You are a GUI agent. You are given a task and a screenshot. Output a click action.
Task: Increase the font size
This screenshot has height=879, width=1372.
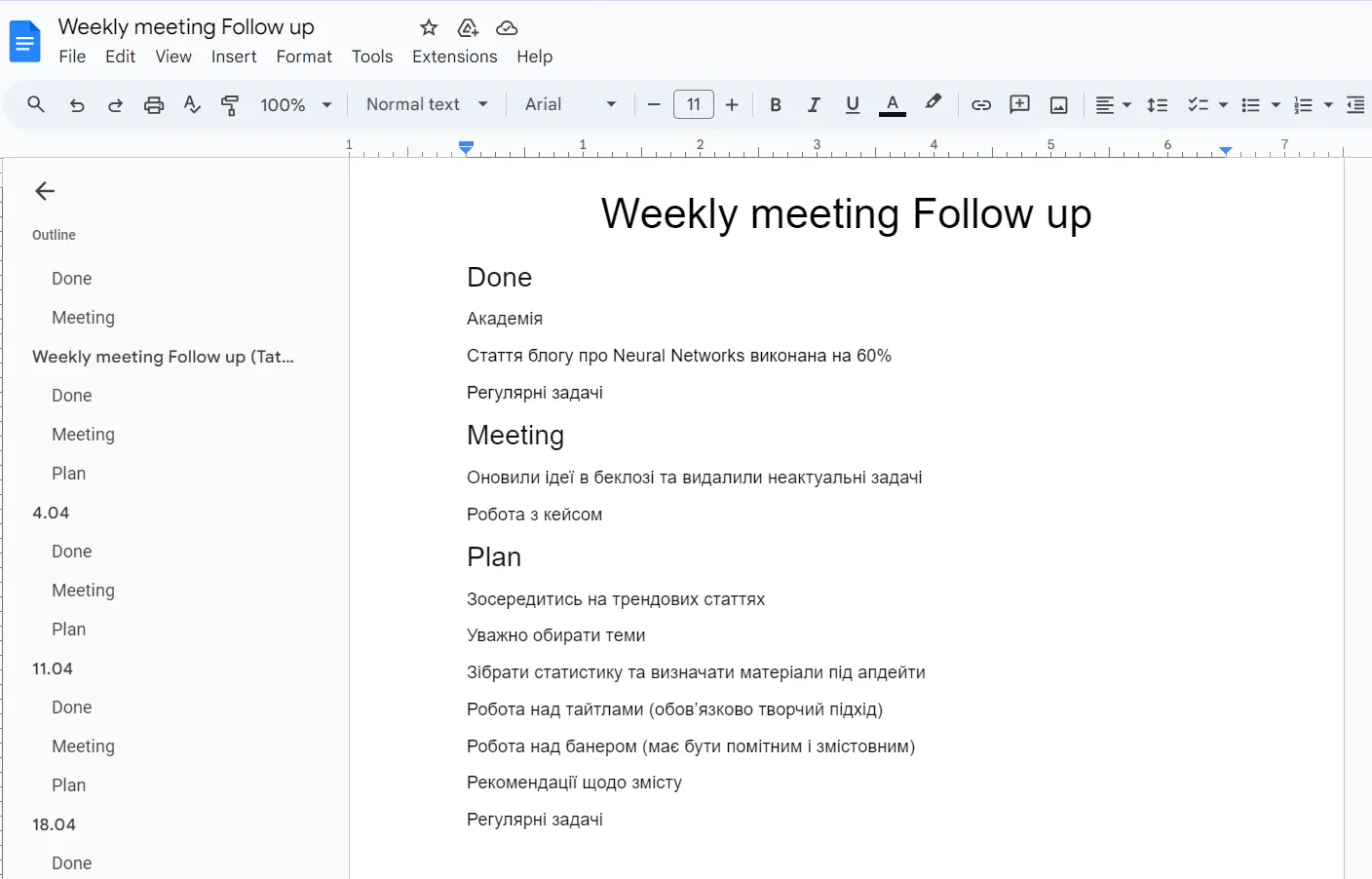pyautogui.click(x=732, y=104)
